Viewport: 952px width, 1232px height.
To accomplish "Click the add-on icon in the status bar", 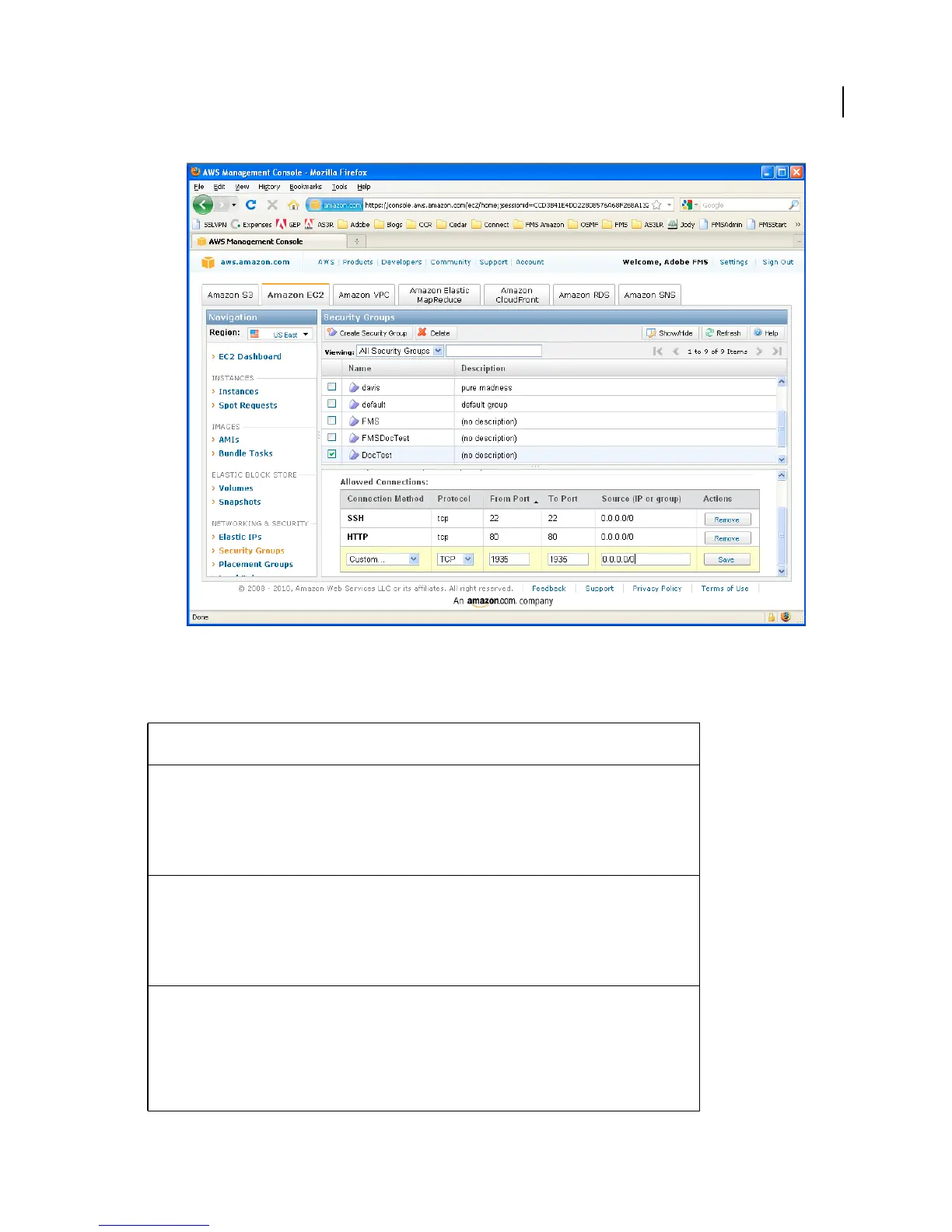I will tap(786, 617).
